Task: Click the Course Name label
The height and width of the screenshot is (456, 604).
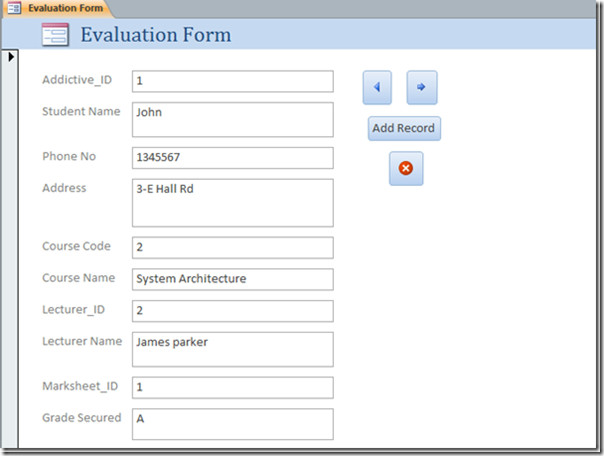Action: tap(79, 278)
